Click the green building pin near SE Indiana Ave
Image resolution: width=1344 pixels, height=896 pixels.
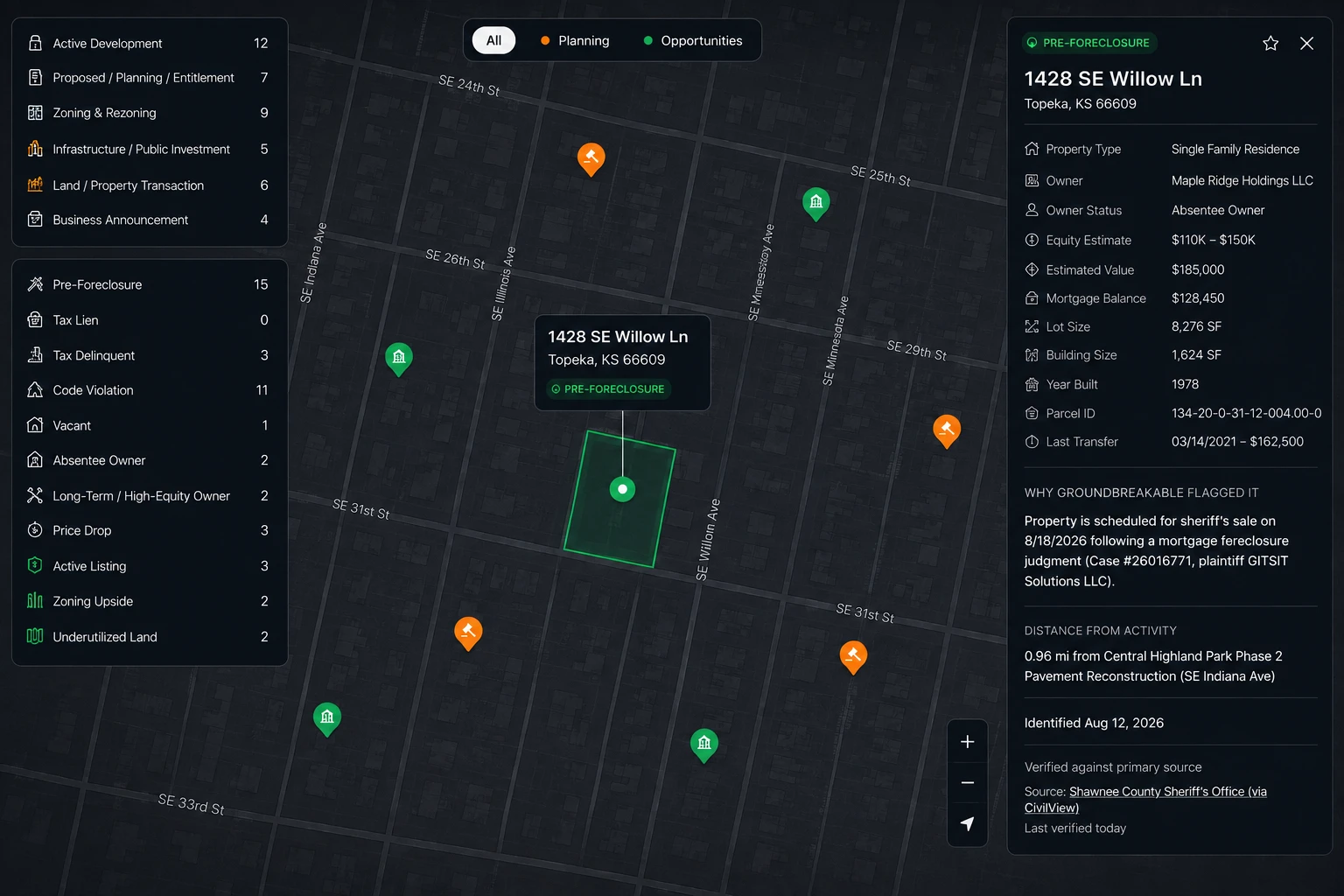pos(399,359)
